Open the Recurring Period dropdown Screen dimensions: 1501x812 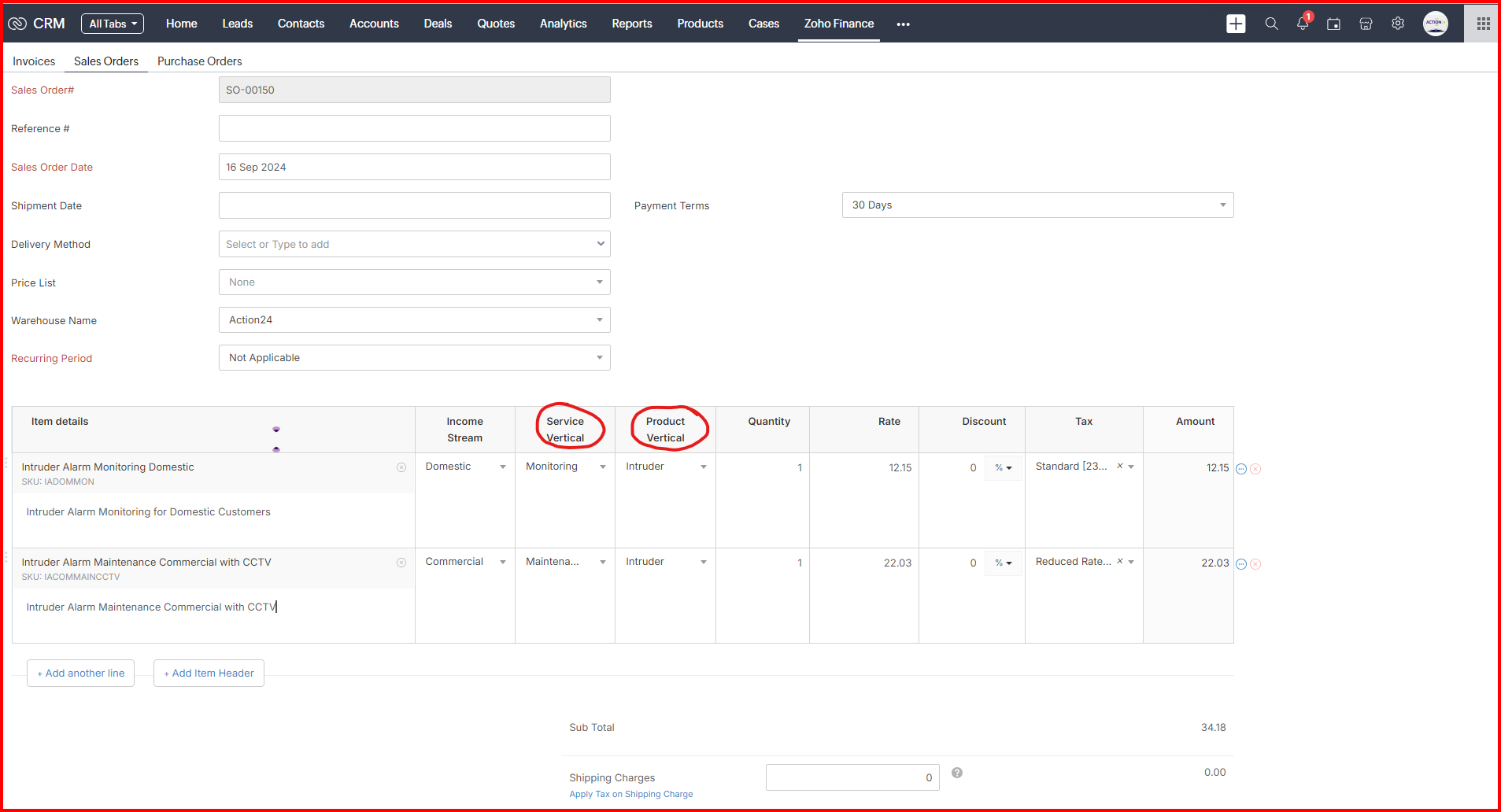(x=414, y=358)
